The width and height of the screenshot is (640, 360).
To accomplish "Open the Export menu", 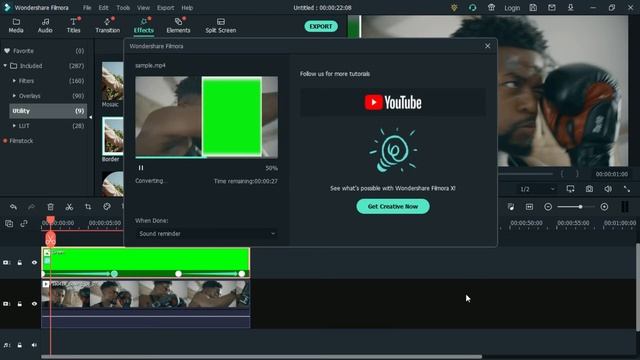I will point(165,8).
